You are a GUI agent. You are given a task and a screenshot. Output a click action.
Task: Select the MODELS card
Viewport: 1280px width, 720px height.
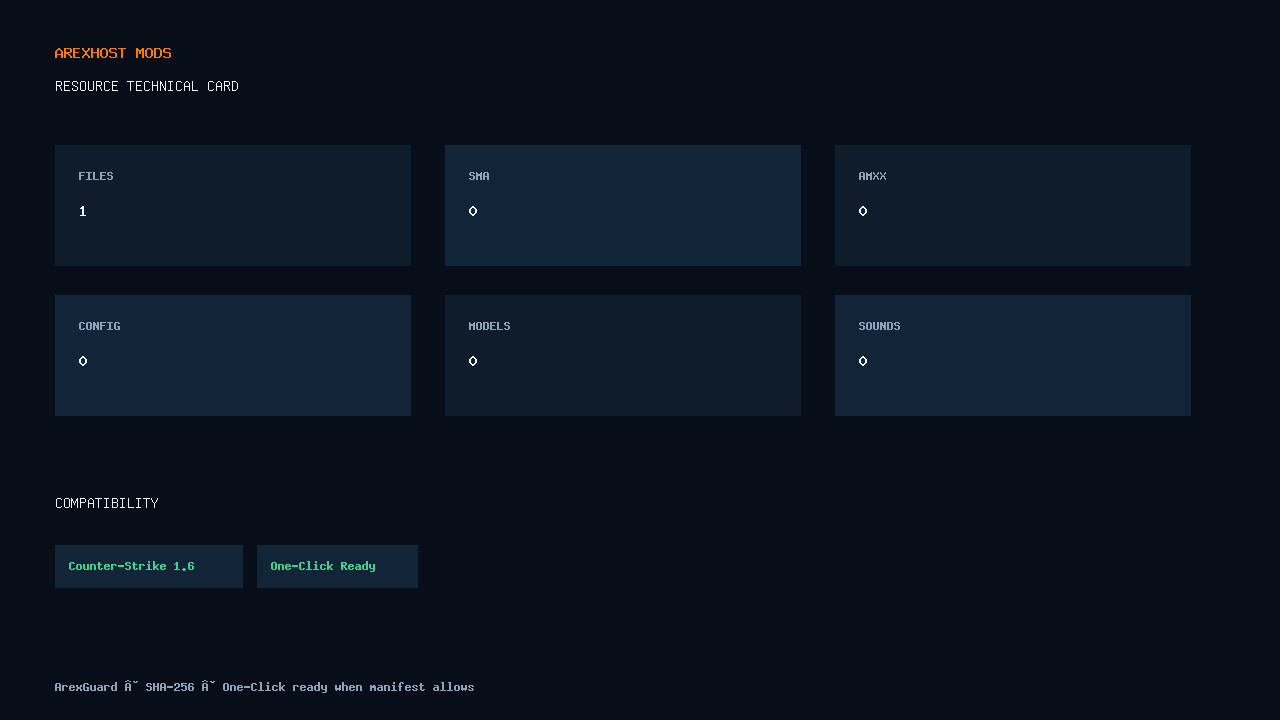[623, 355]
